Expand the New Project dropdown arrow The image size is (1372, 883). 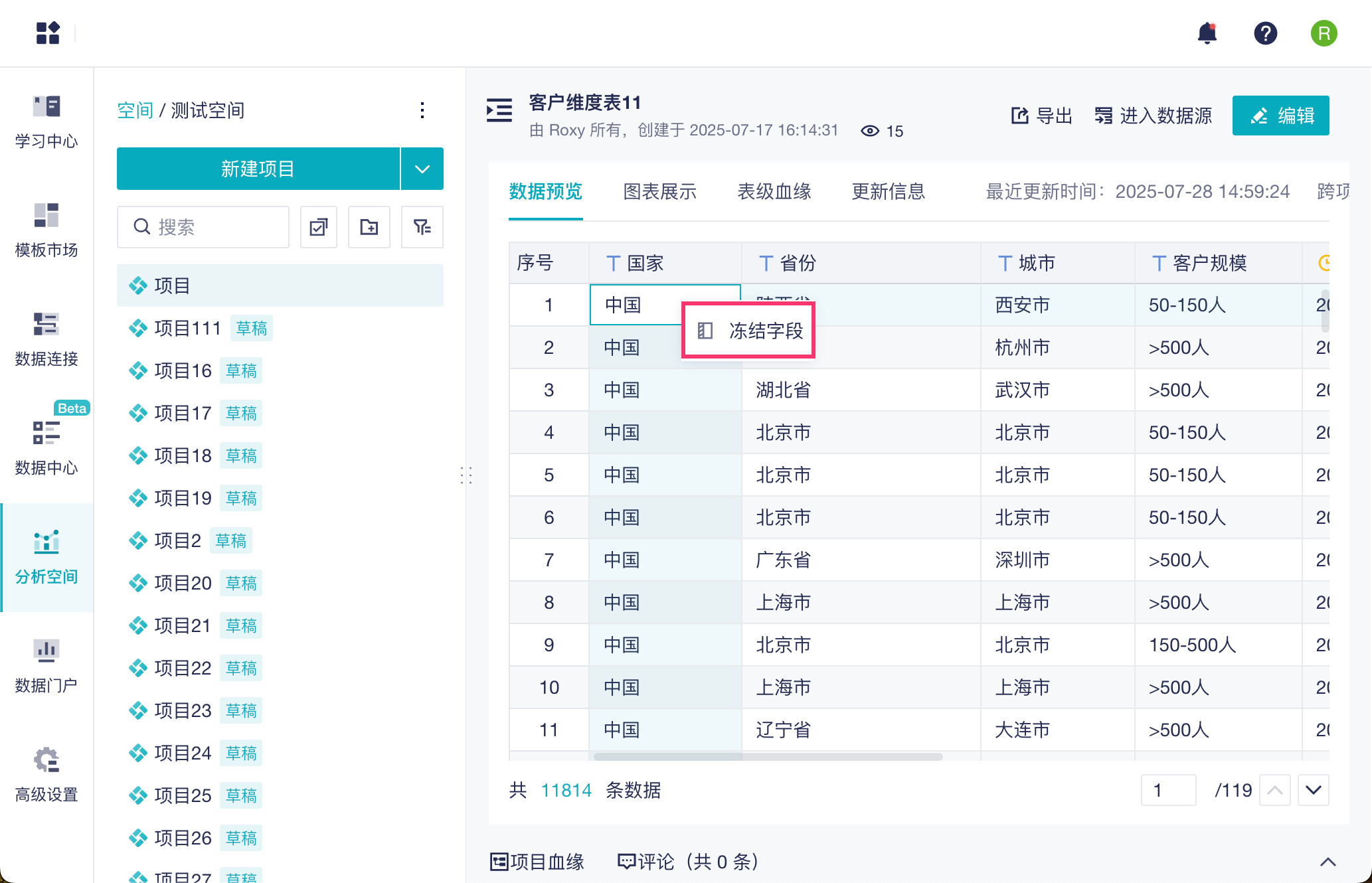coord(422,169)
